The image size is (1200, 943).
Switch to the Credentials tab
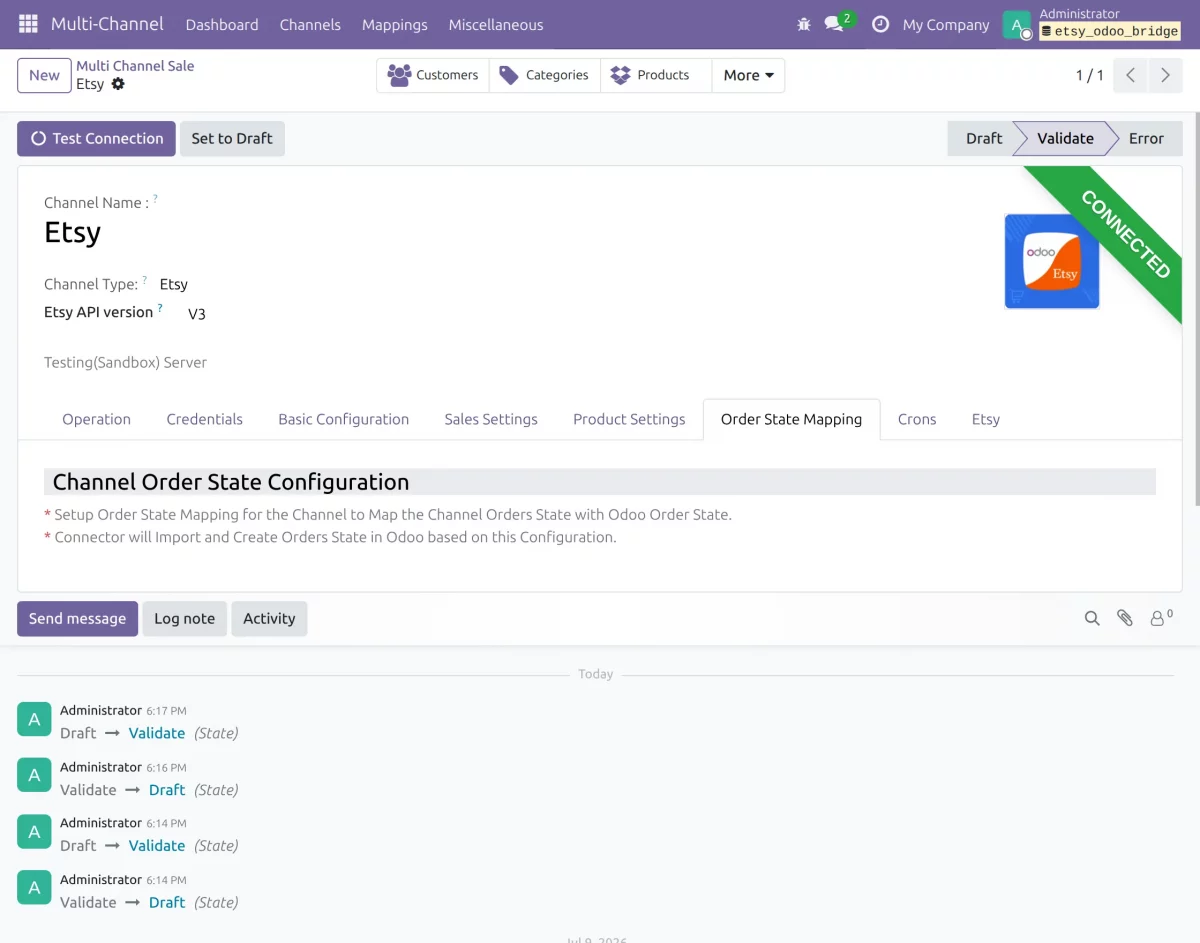(x=205, y=419)
